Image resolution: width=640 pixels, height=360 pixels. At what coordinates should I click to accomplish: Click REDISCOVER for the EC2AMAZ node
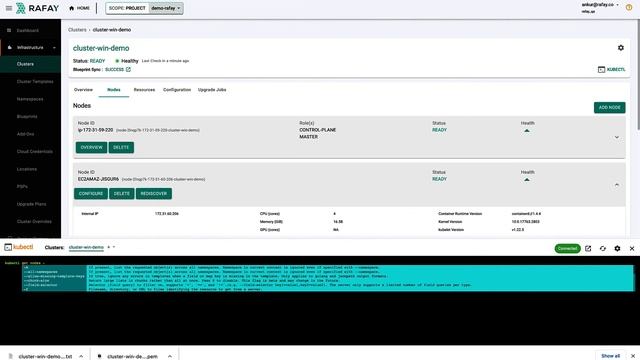(x=154, y=193)
